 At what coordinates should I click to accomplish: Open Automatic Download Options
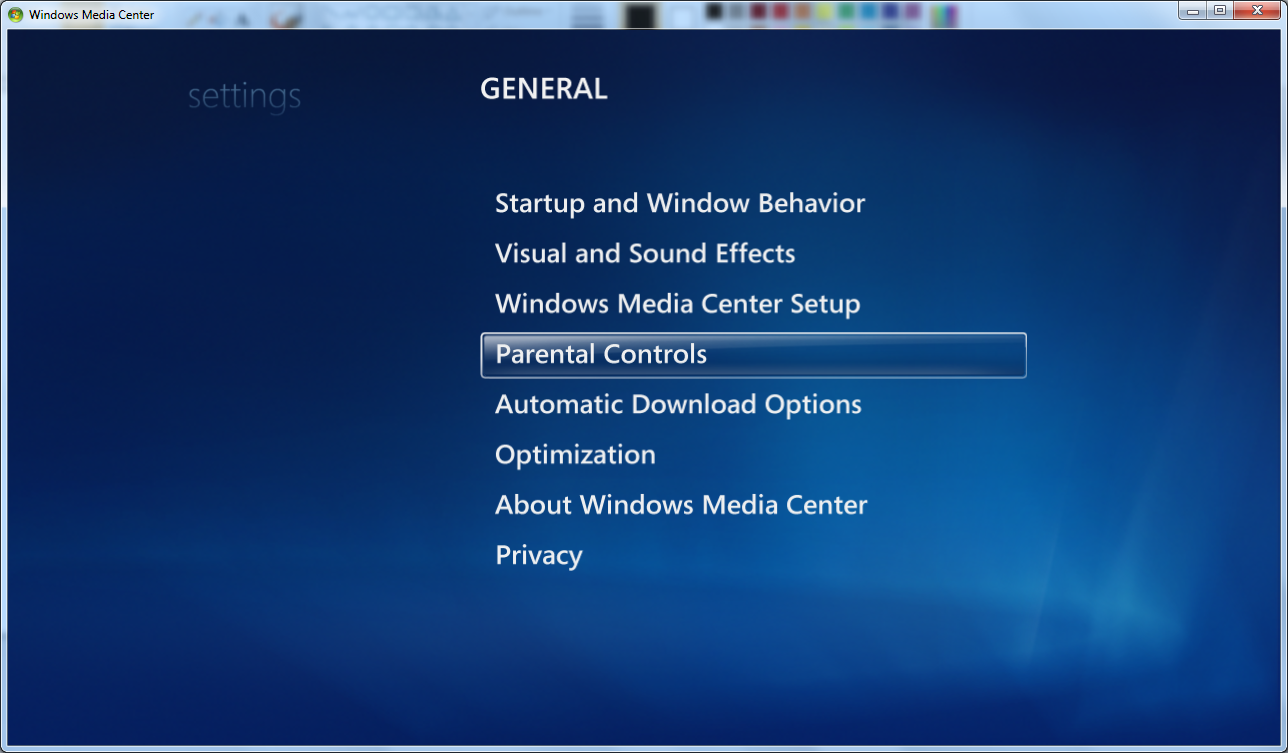tap(678, 405)
